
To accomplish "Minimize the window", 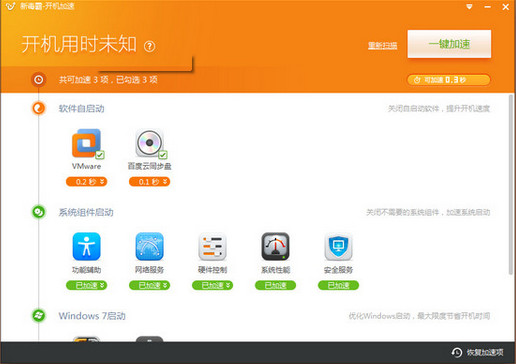I will click(488, 7).
